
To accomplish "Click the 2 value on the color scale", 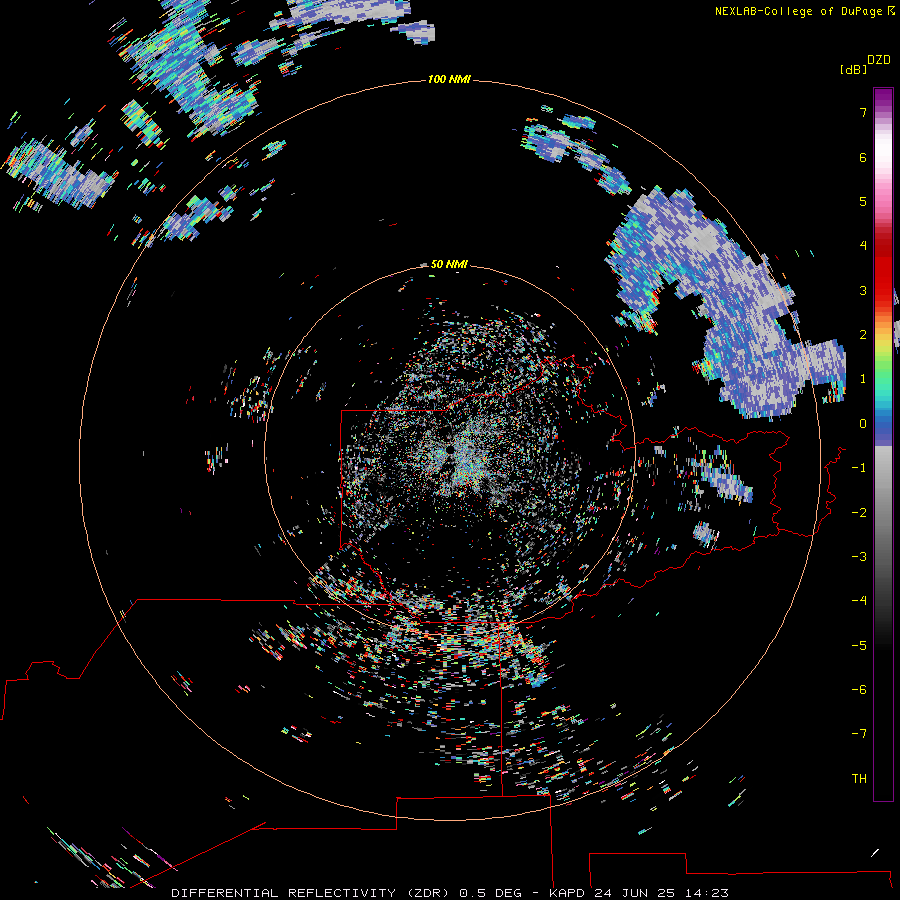I will [863, 335].
